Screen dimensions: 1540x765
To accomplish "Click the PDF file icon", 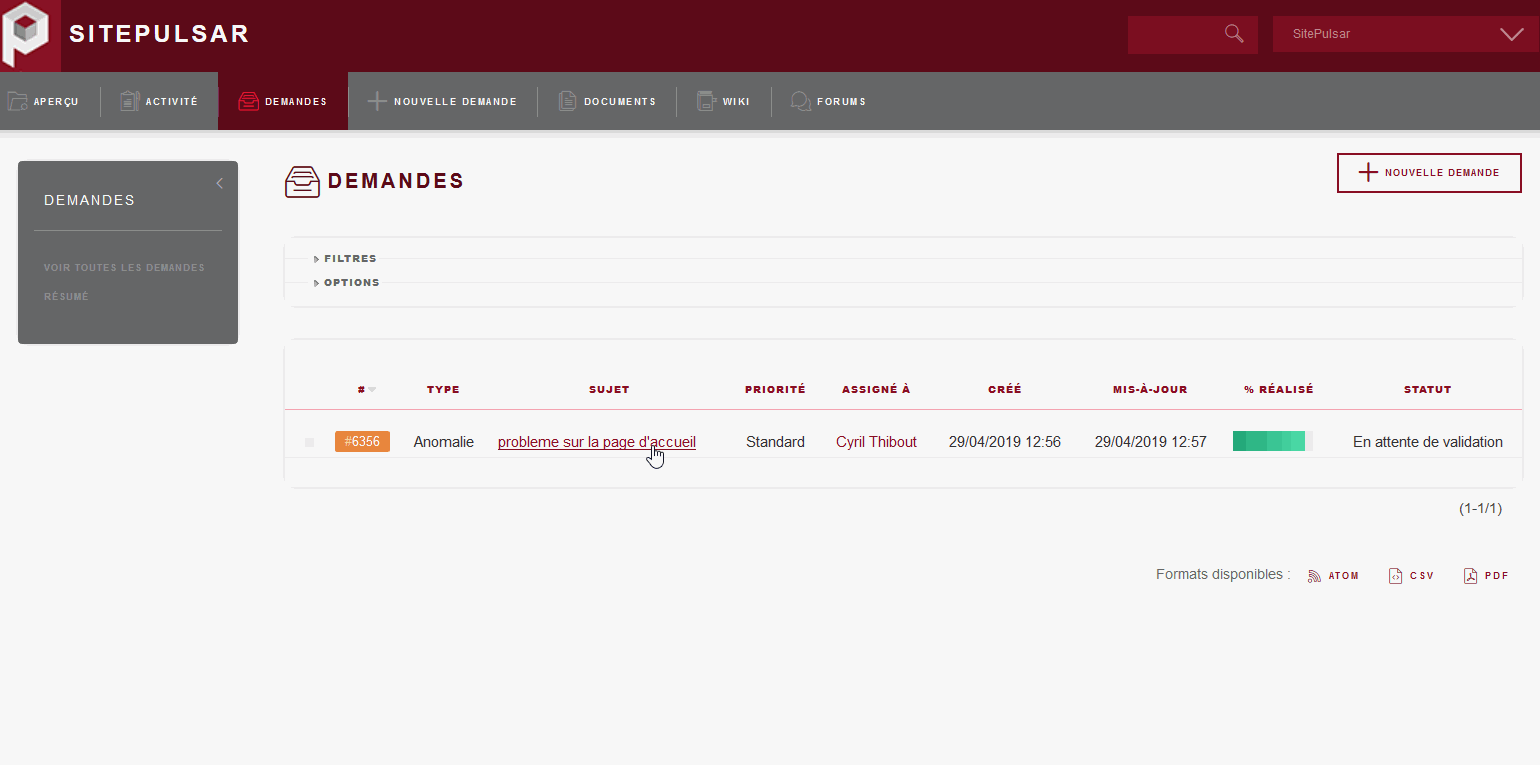I will 1470,576.
